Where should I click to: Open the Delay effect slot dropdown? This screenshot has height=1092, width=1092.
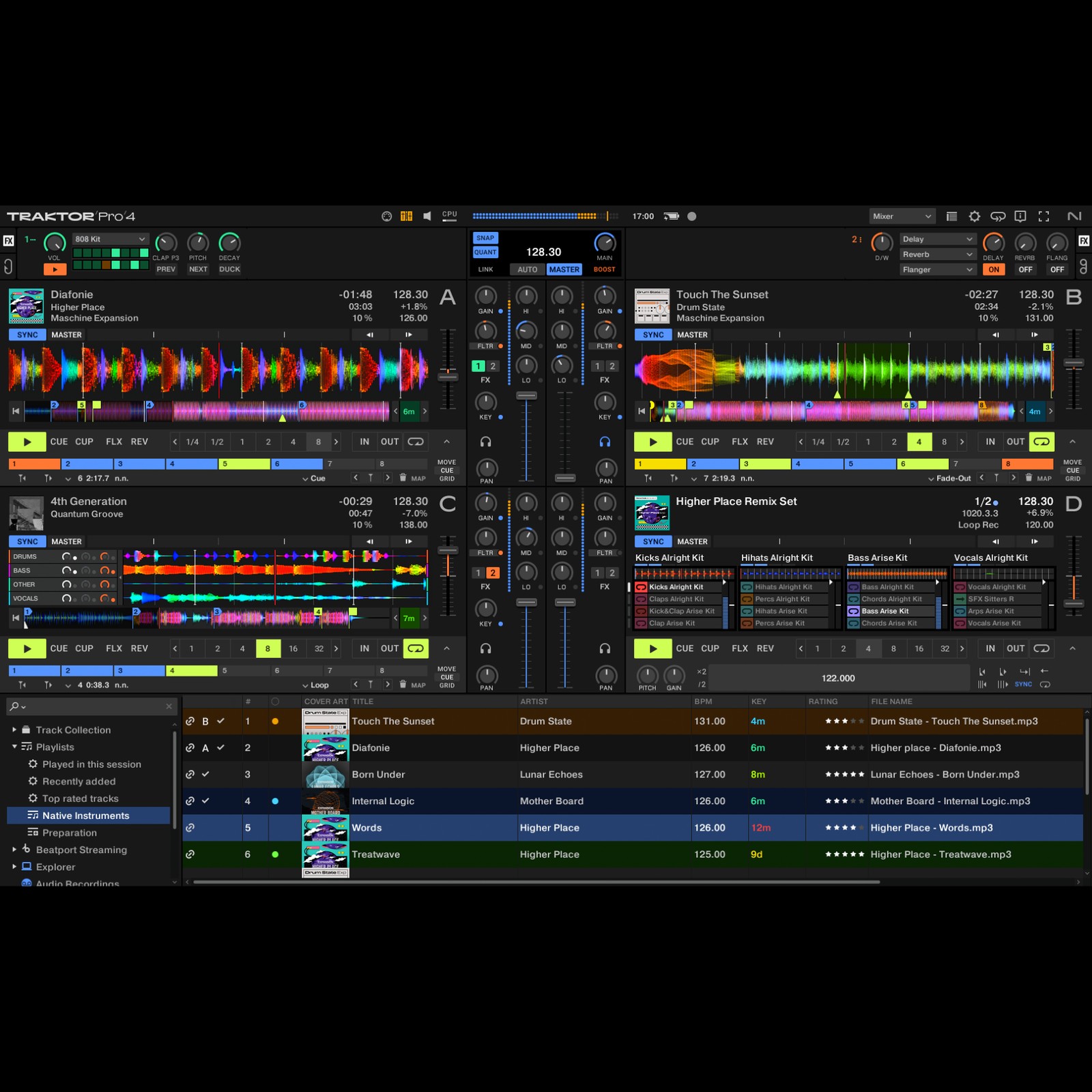click(937, 239)
